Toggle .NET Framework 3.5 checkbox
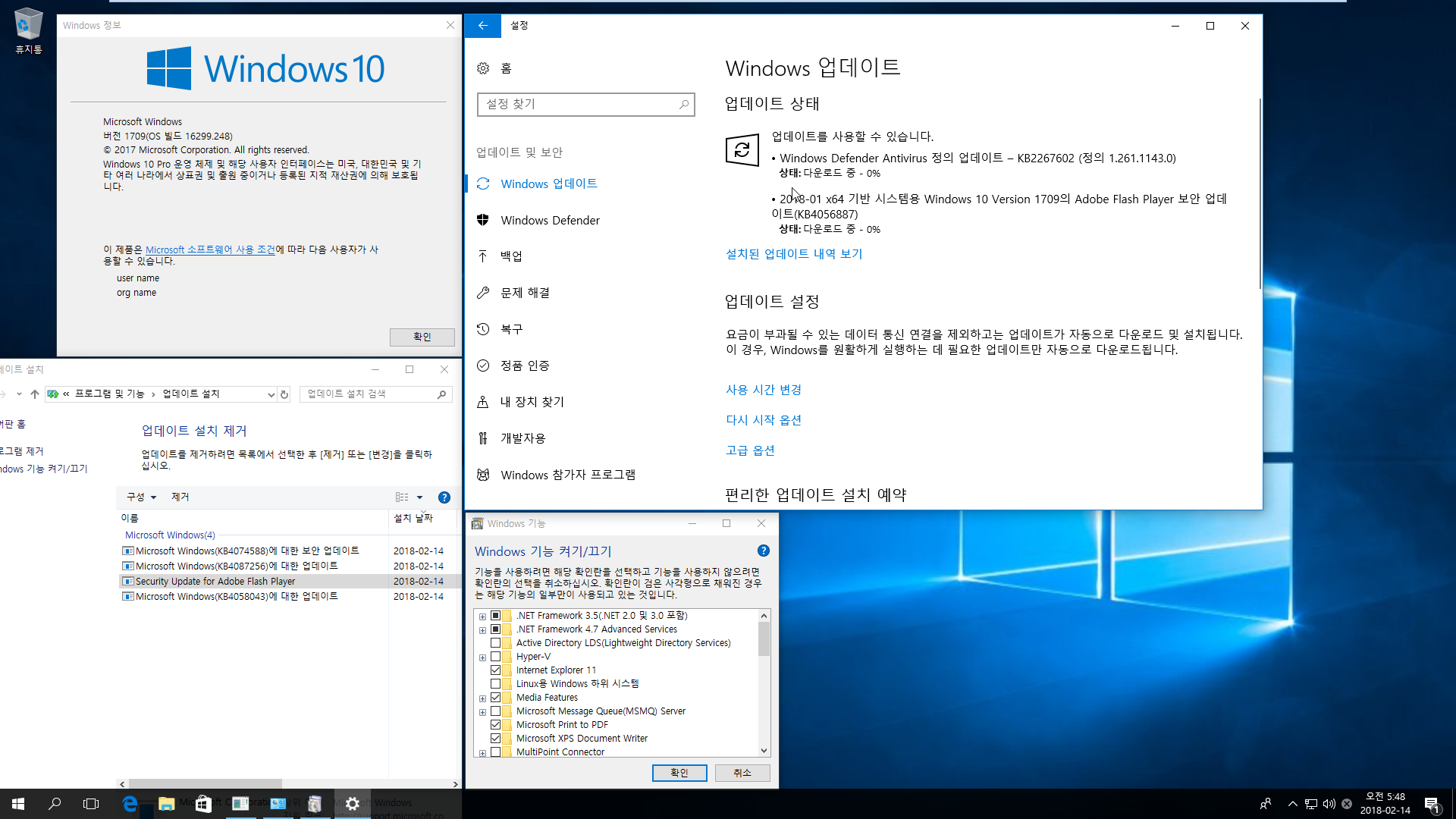Screen dimensions: 1456x819 pos(495,616)
